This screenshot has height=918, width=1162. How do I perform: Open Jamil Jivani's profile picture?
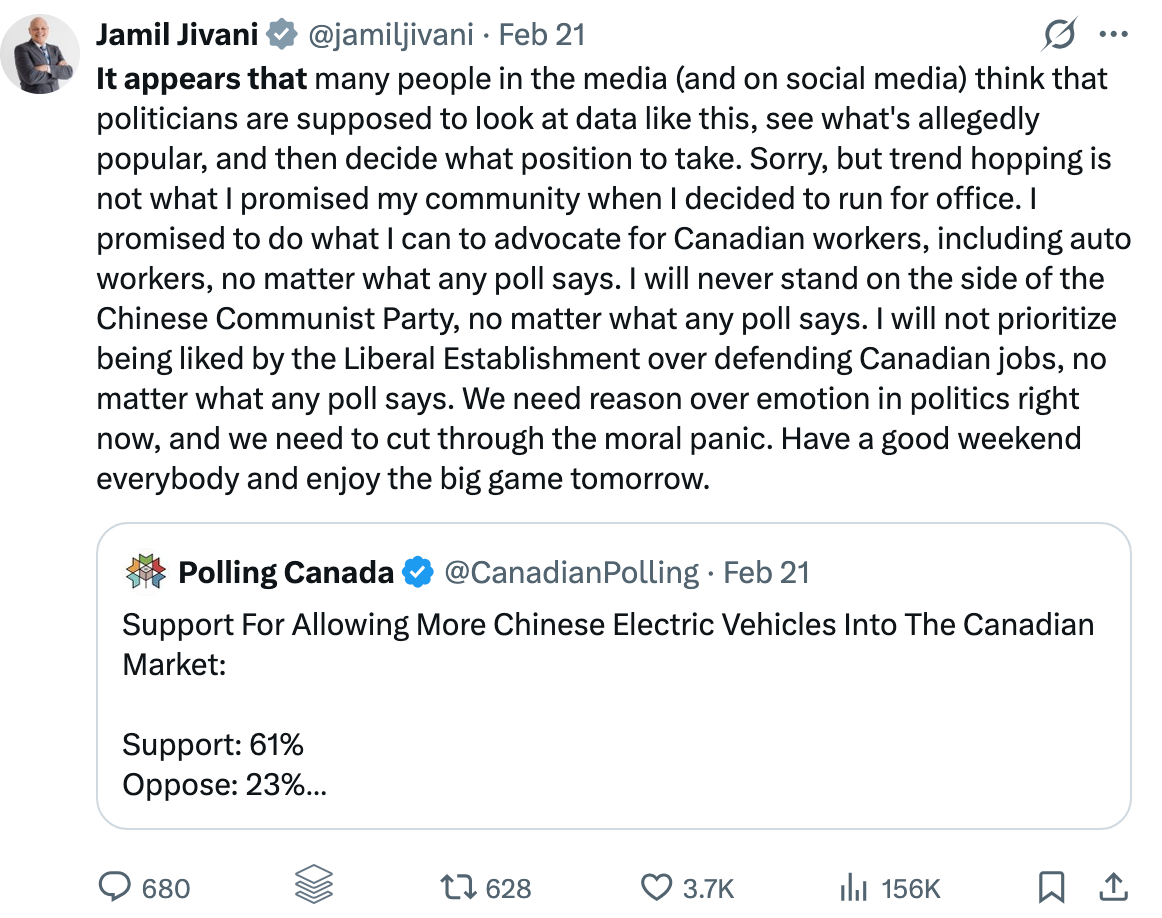point(41,41)
